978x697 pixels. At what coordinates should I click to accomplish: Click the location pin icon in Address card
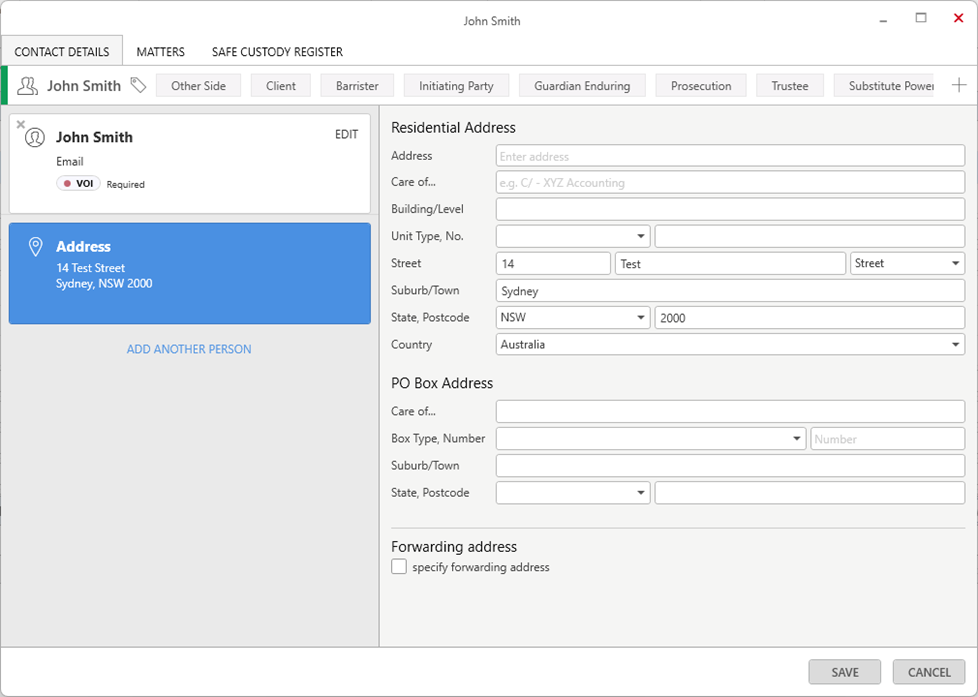pos(36,247)
